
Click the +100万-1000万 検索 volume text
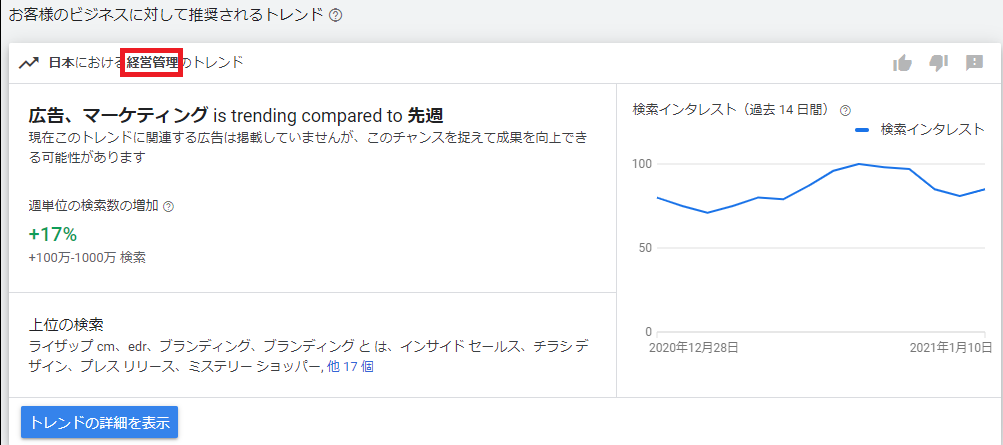[87, 257]
